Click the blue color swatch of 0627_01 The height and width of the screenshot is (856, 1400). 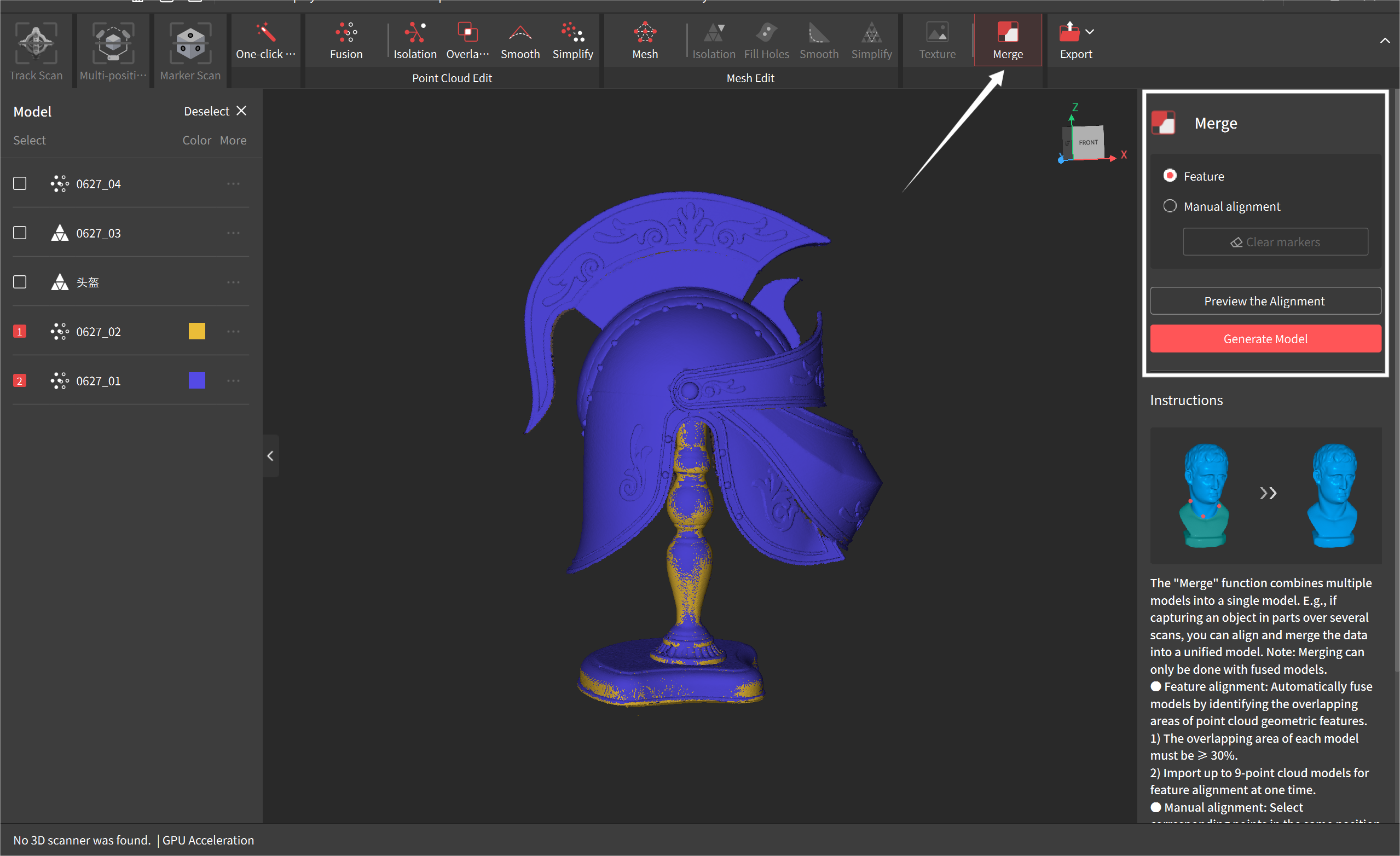coord(196,380)
